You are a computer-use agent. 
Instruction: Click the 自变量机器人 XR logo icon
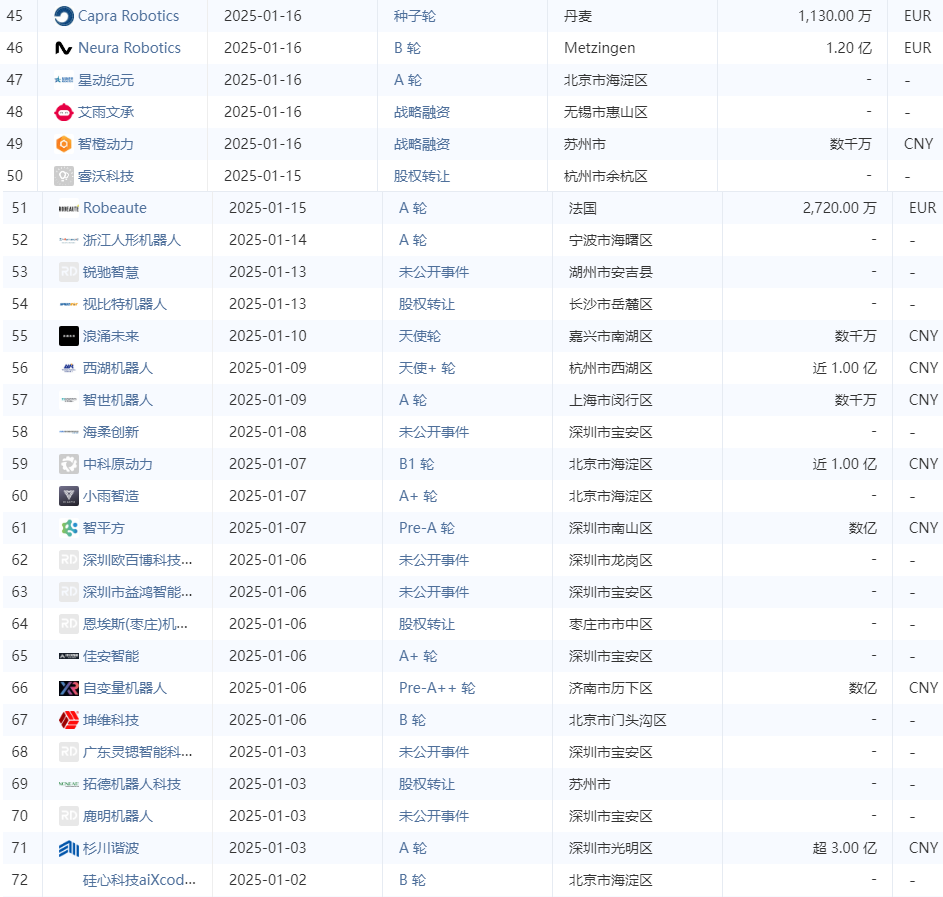pos(69,688)
